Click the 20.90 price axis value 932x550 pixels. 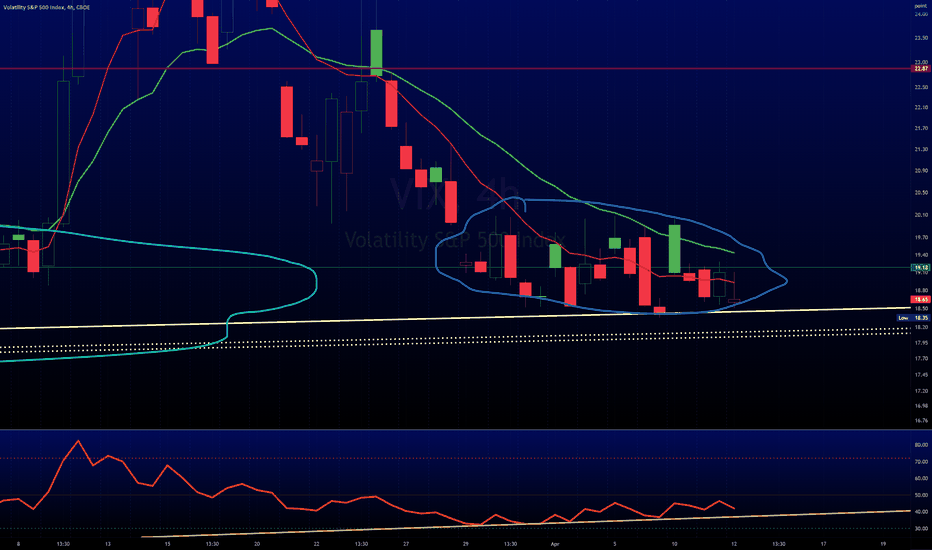pyautogui.click(x=921, y=171)
